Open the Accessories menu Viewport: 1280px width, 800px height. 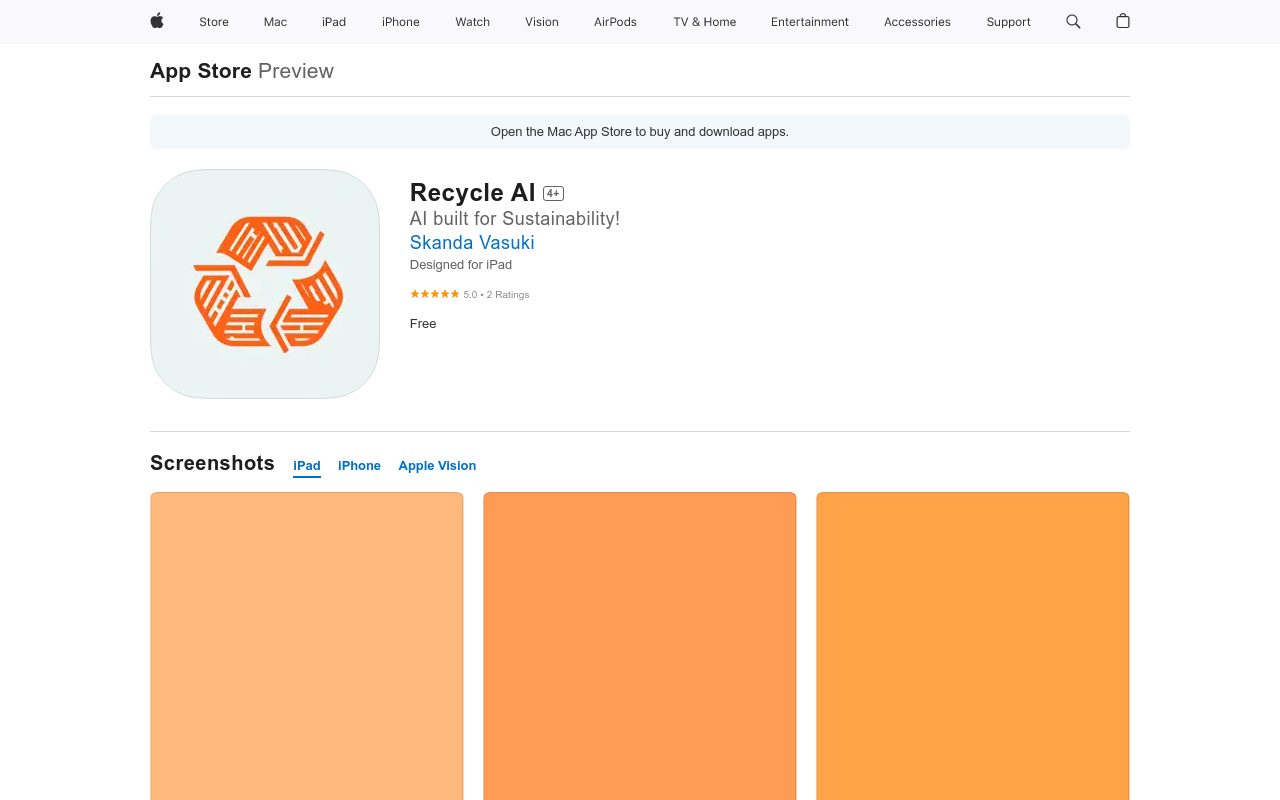click(917, 22)
